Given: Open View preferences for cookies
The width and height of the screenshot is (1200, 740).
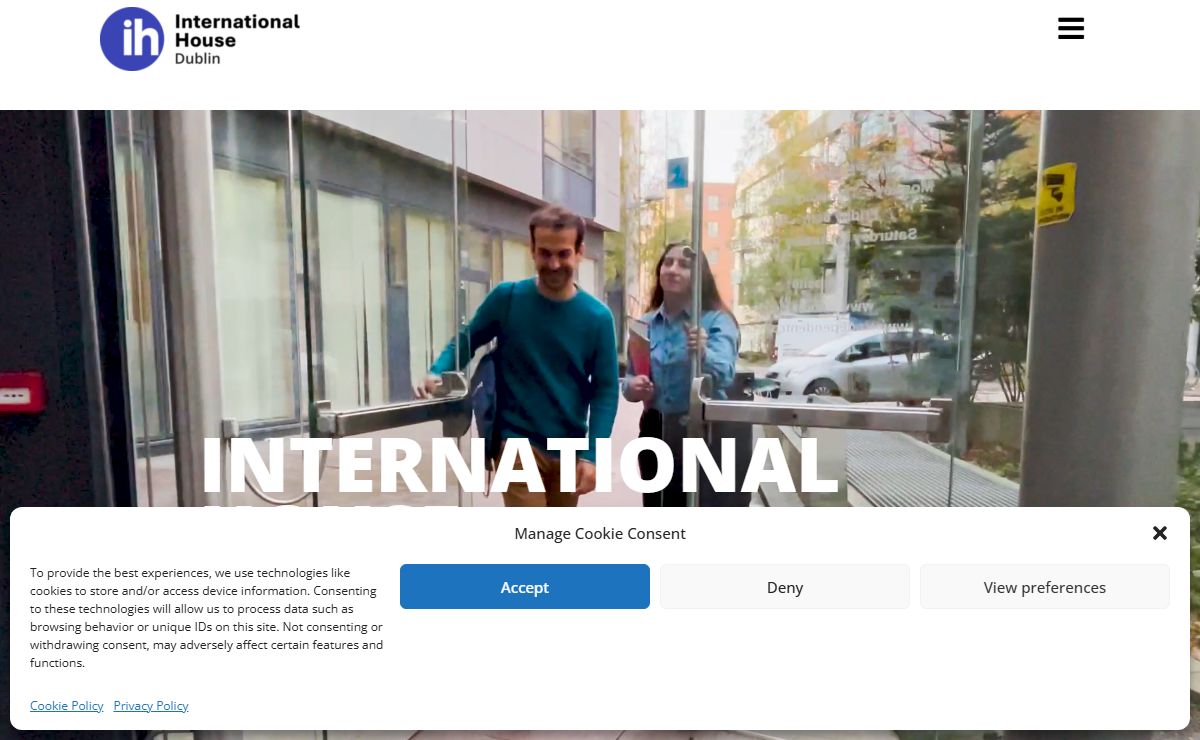Looking at the screenshot, I should coord(1045,587).
